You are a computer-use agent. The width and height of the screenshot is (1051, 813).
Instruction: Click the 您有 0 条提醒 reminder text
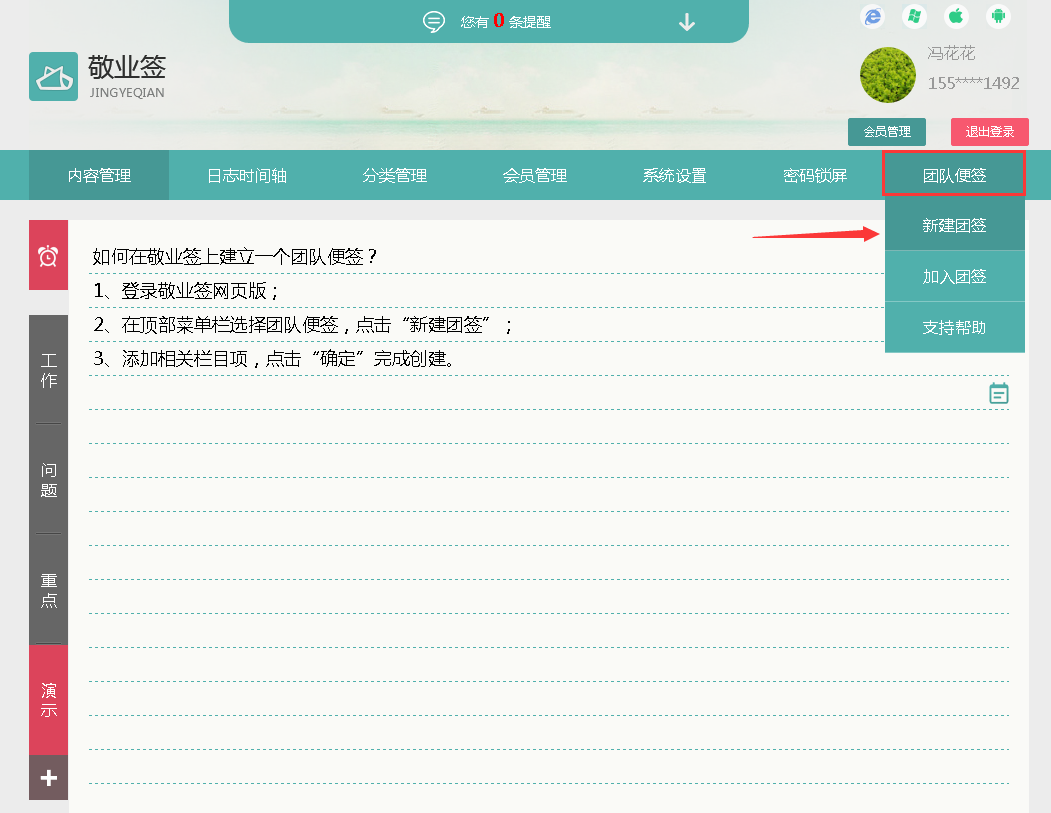tap(505, 21)
